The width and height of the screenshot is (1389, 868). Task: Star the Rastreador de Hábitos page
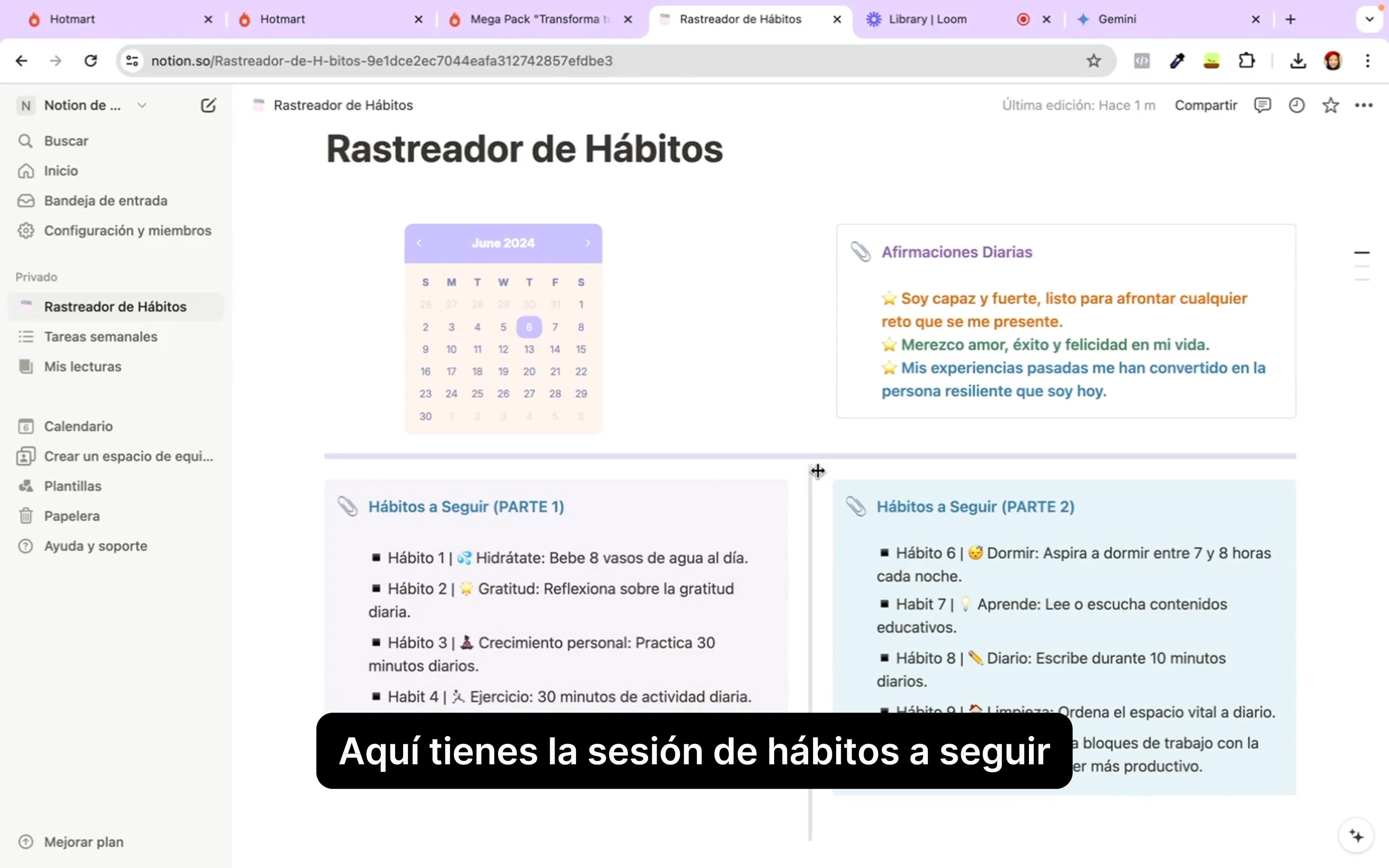tap(1331, 105)
